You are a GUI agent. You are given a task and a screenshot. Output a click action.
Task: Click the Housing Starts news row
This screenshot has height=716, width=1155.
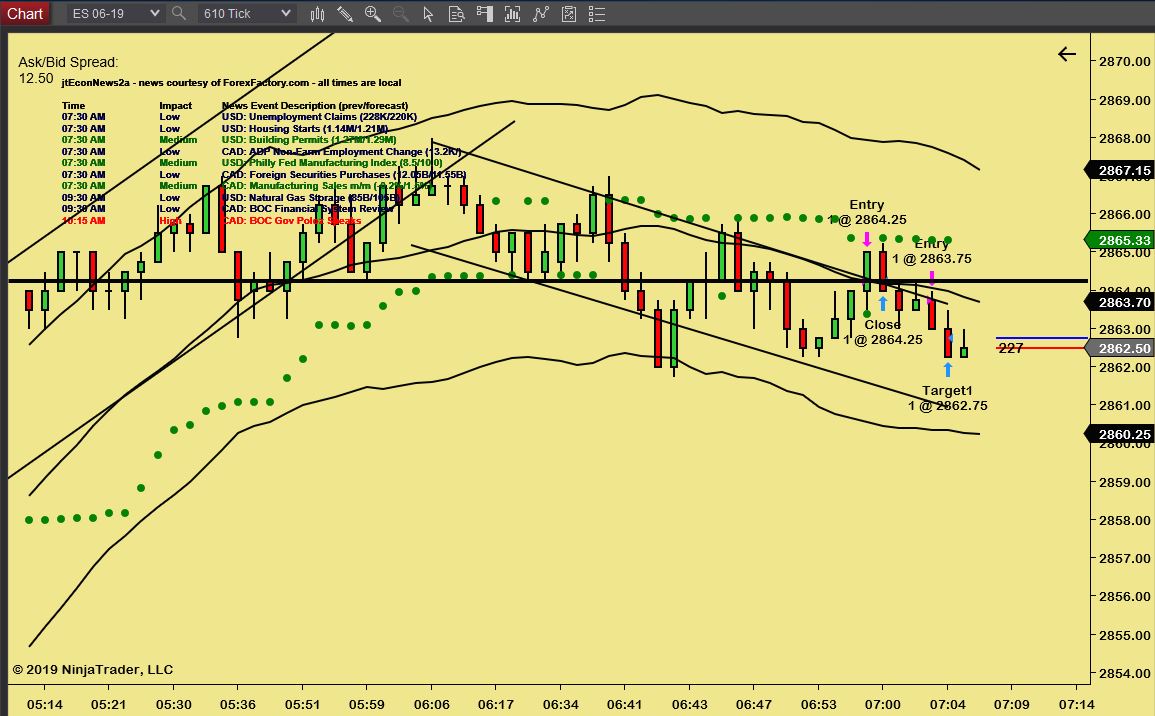click(x=225, y=128)
